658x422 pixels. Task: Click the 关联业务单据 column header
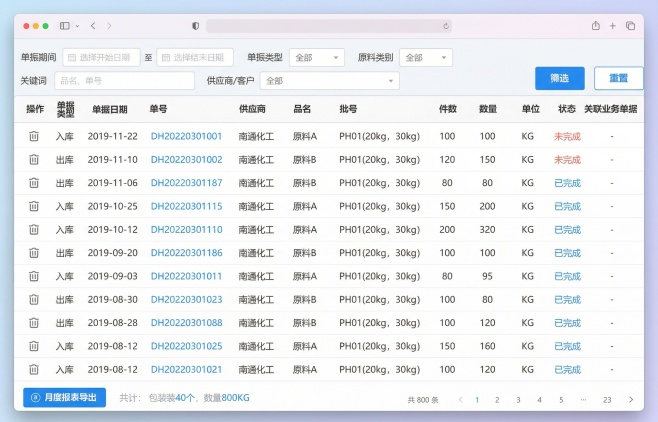pyautogui.click(x=611, y=109)
